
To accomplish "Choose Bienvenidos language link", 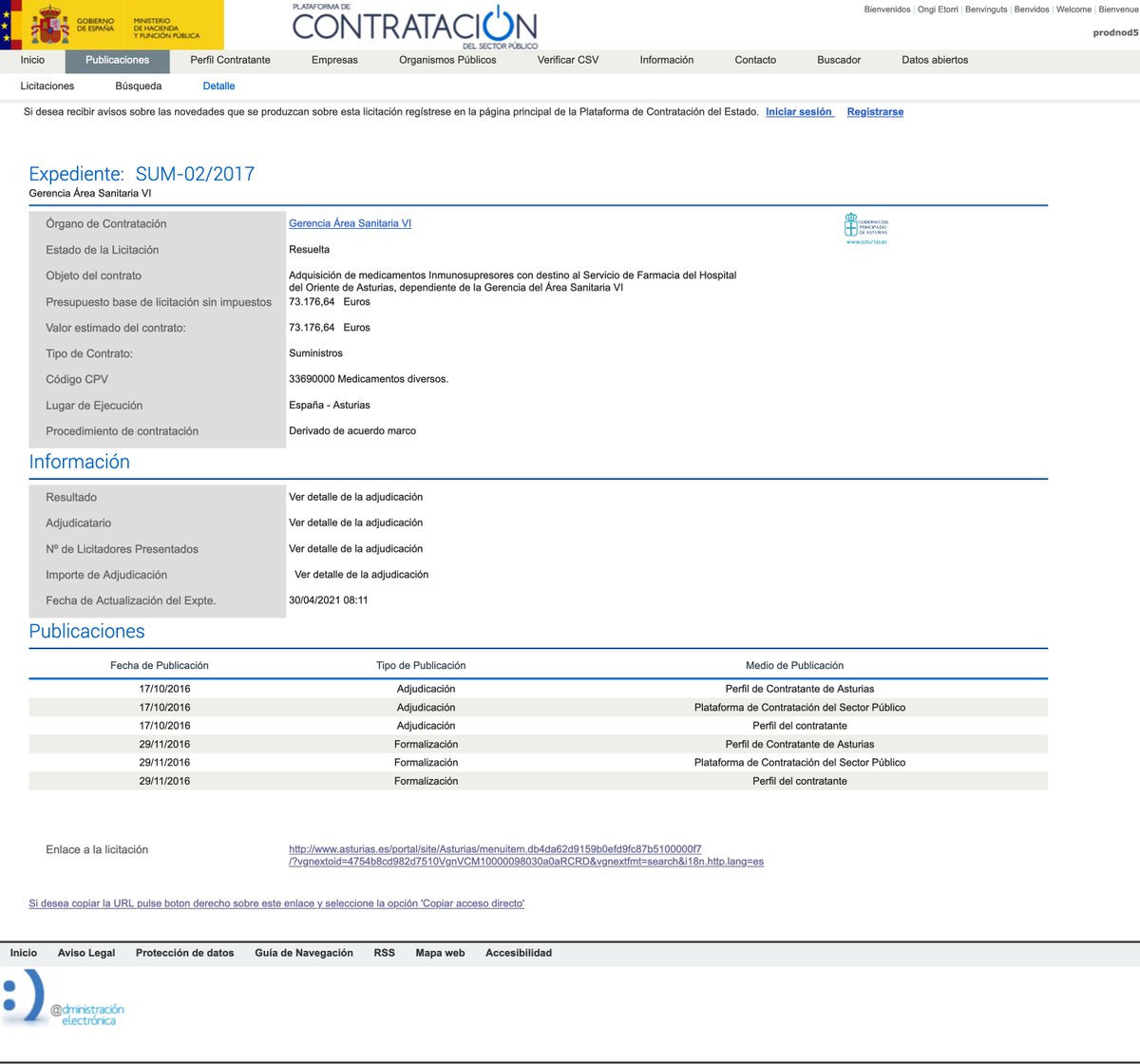I will pyautogui.click(x=887, y=9).
